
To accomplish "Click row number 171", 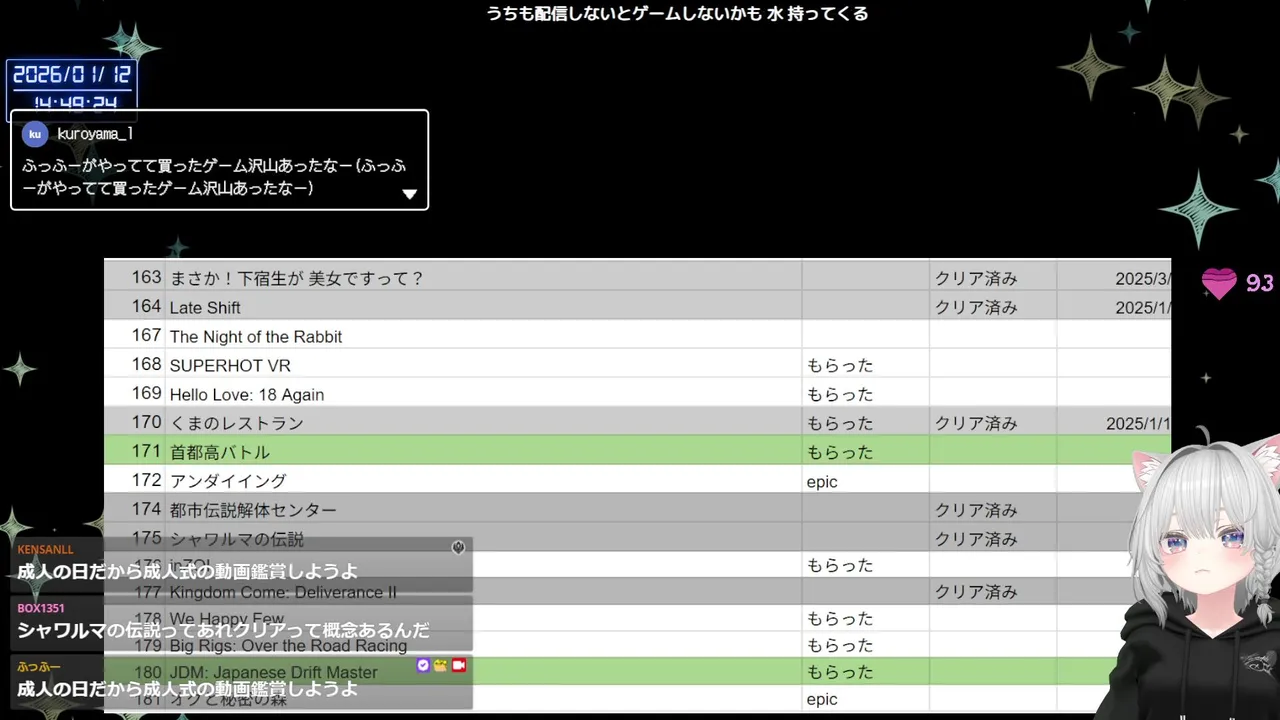I will click(146, 451).
